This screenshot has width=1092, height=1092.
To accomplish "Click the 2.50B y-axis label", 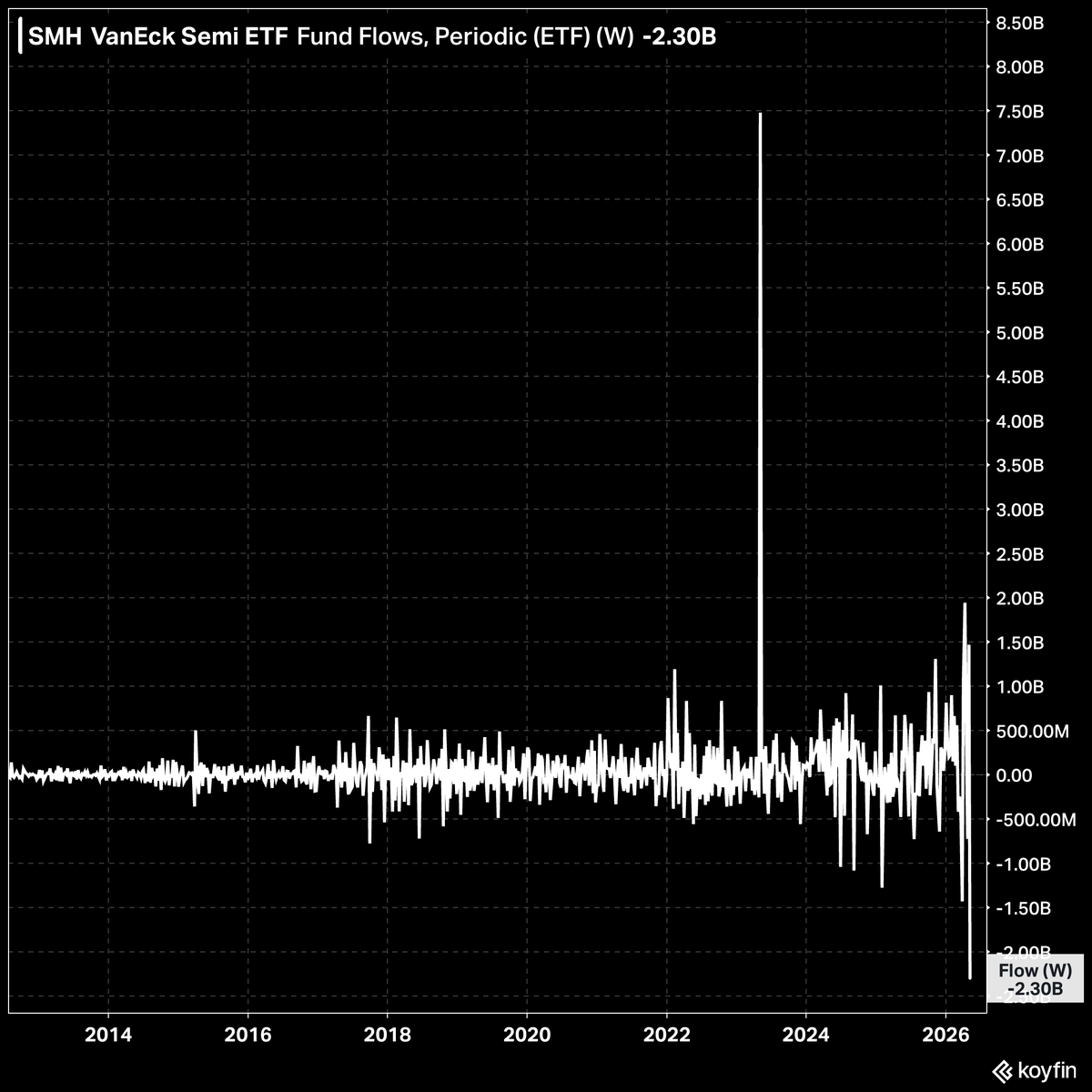I will (1021, 554).
